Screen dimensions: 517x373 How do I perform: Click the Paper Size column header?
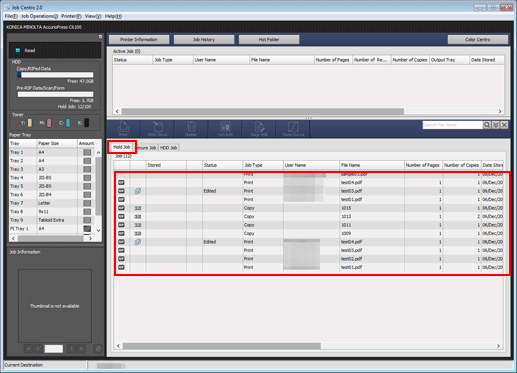click(57, 143)
